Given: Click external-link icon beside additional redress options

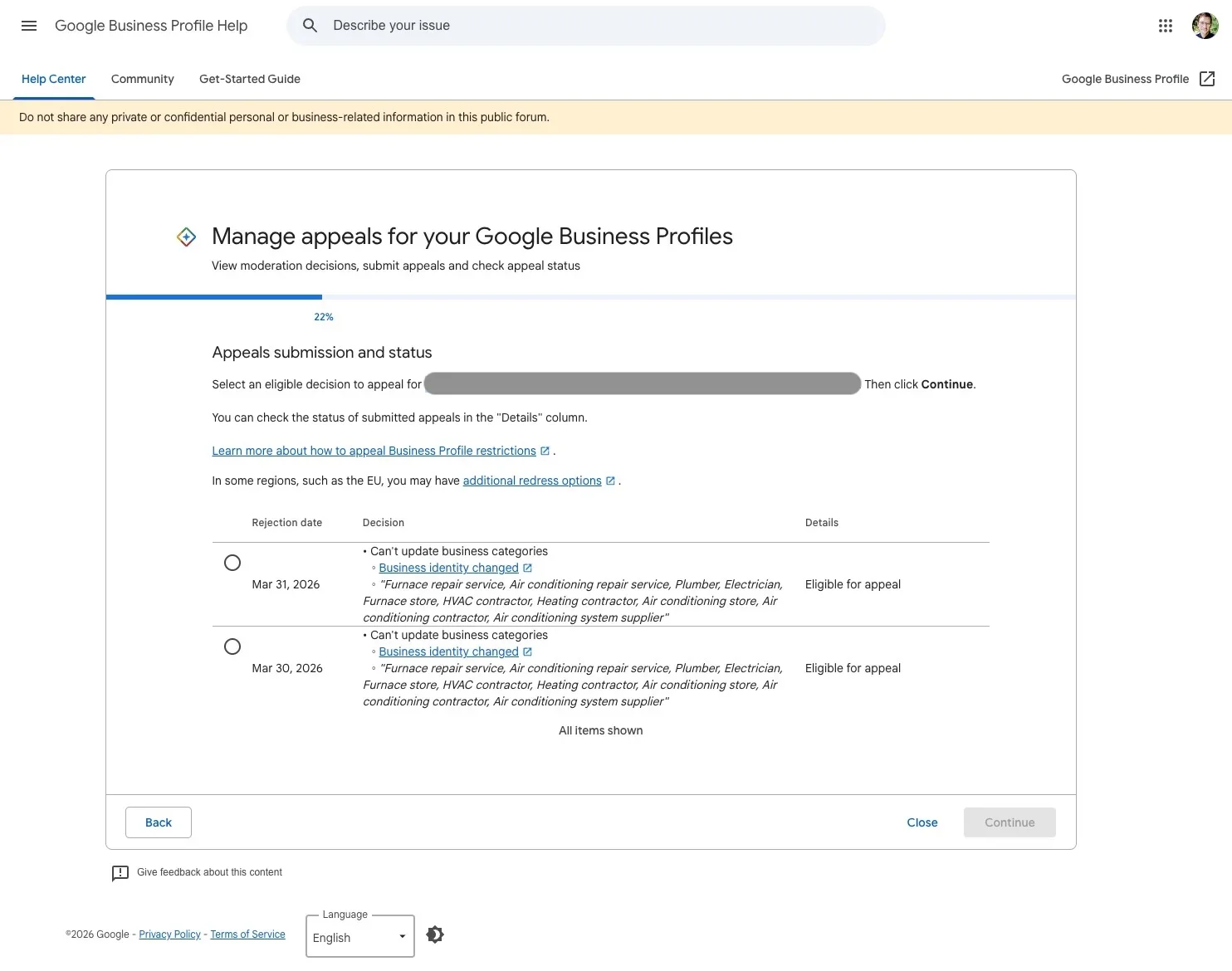Looking at the screenshot, I should [610, 481].
